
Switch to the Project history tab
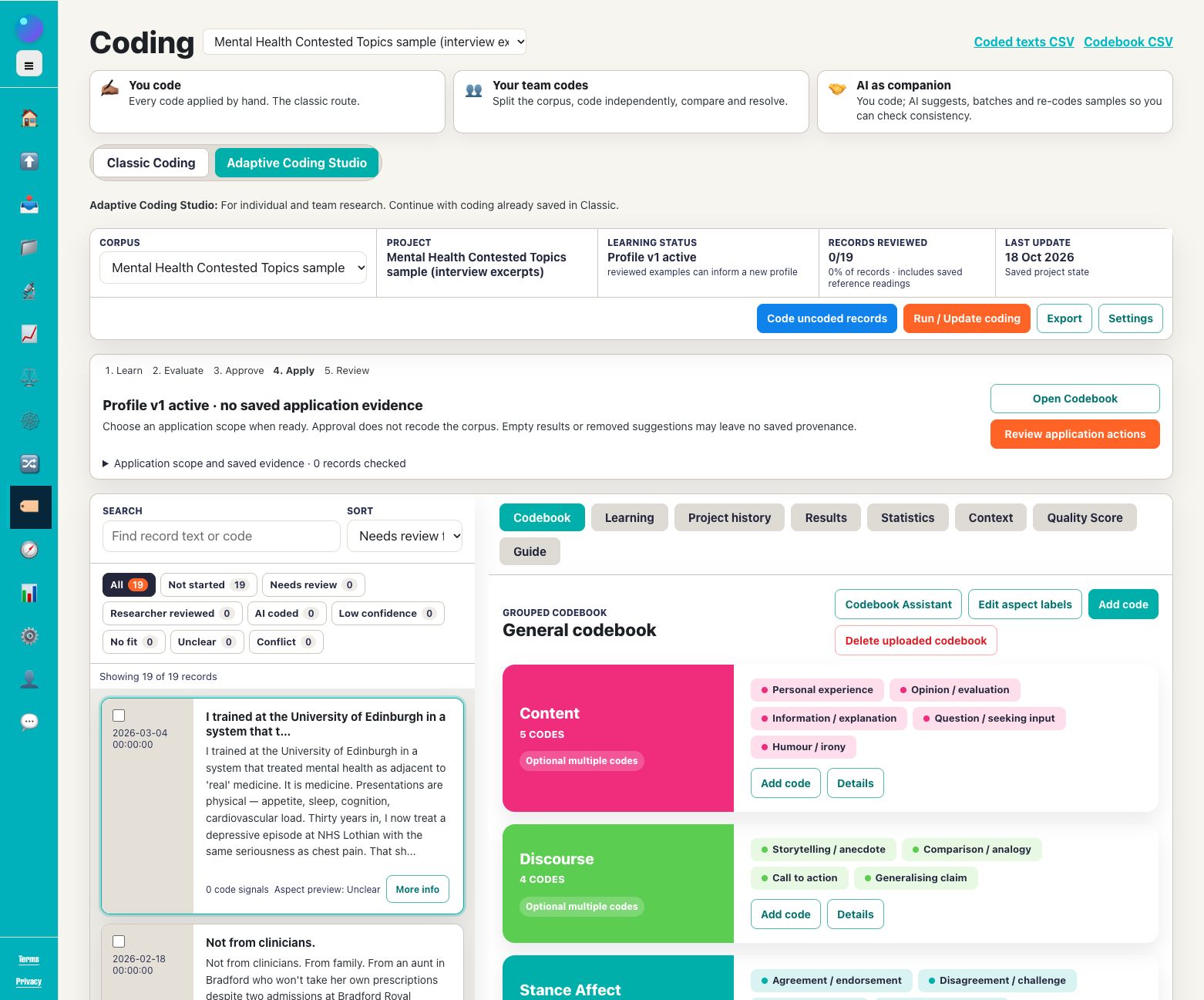729,517
